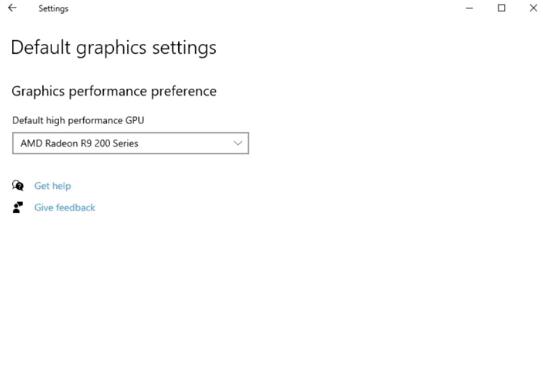This screenshot has height=374, width=543.
Task: Click the Get help chat bubble icon
Action: click(x=18, y=186)
